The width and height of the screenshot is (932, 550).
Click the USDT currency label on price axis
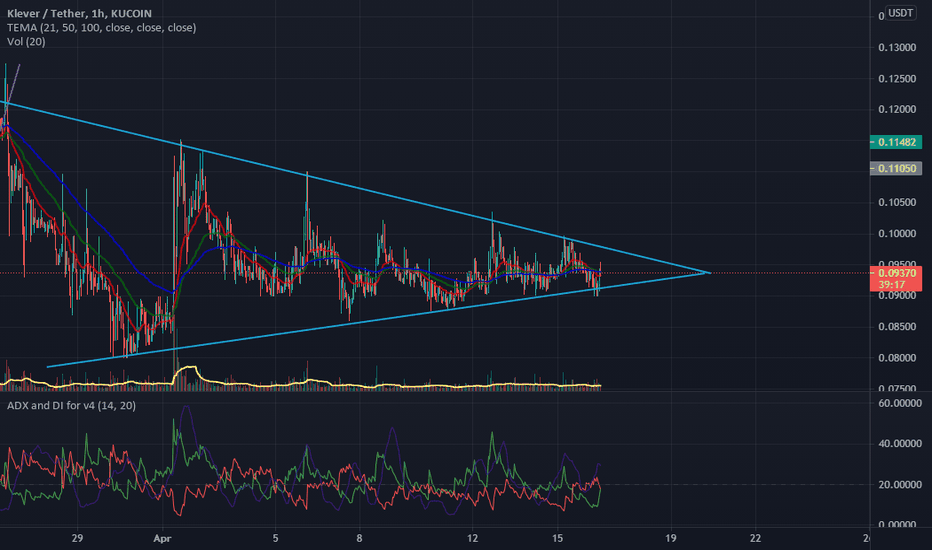900,12
